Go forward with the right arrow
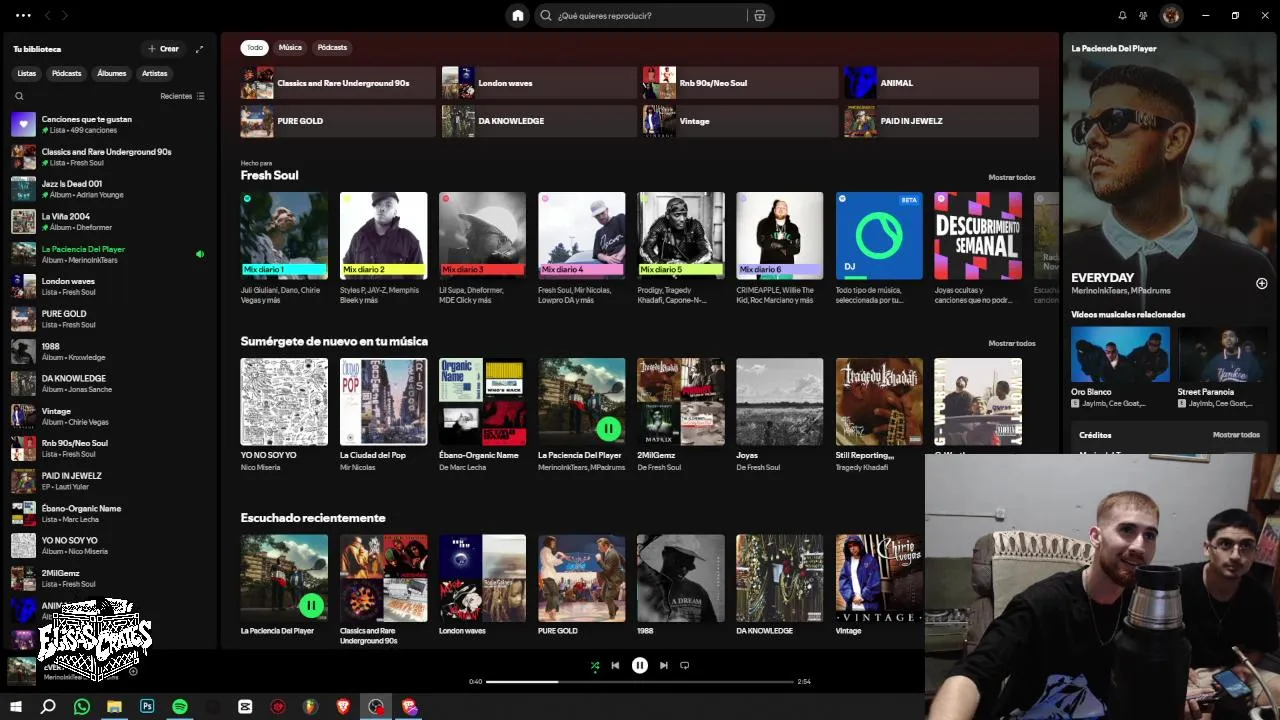This screenshot has width=1280, height=720. point(65,15)
